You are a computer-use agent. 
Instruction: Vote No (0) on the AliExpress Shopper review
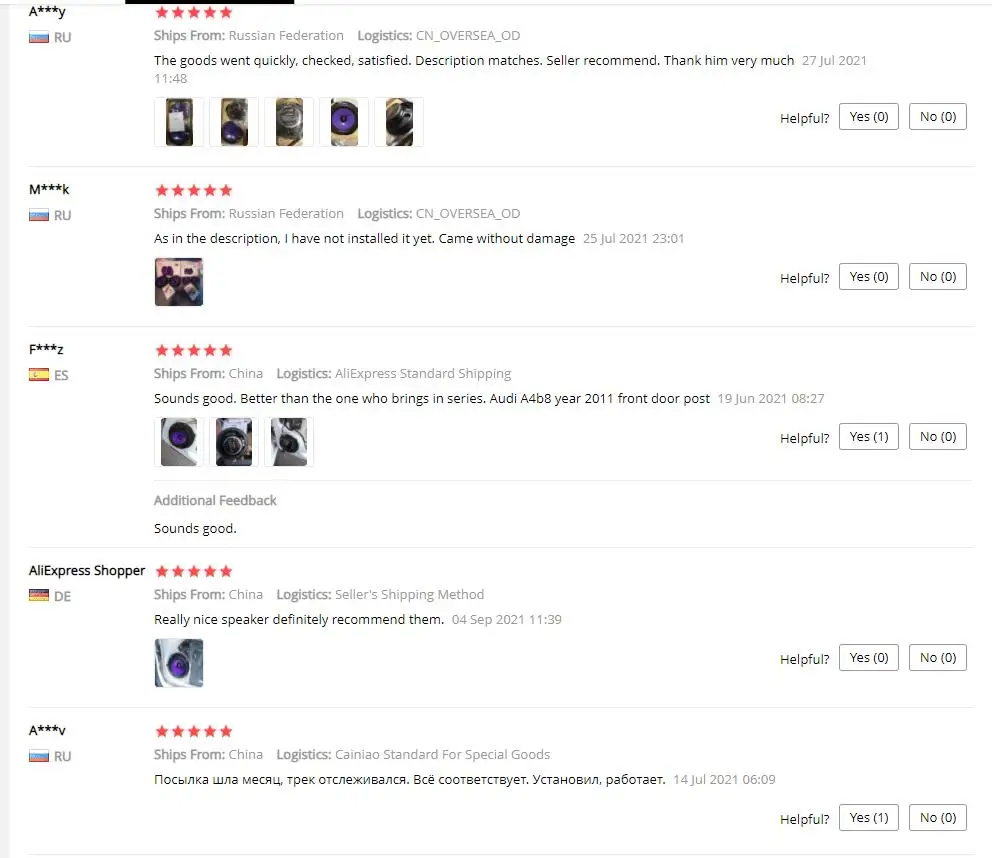(938, 658)
